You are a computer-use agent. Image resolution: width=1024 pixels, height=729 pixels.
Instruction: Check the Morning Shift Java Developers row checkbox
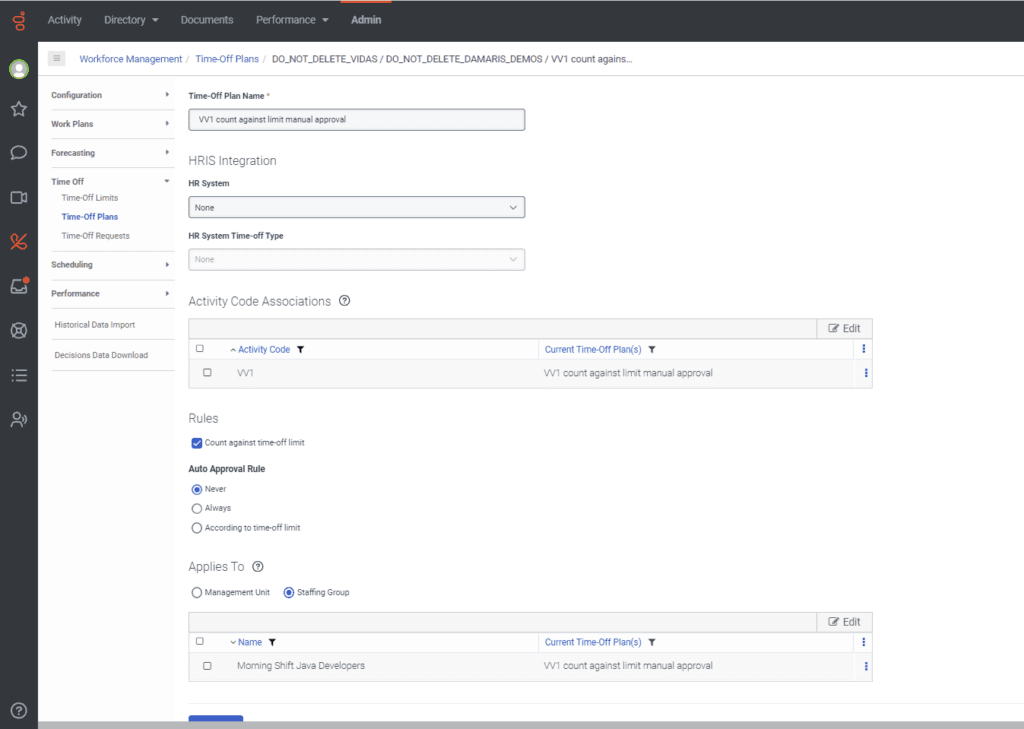207,666
